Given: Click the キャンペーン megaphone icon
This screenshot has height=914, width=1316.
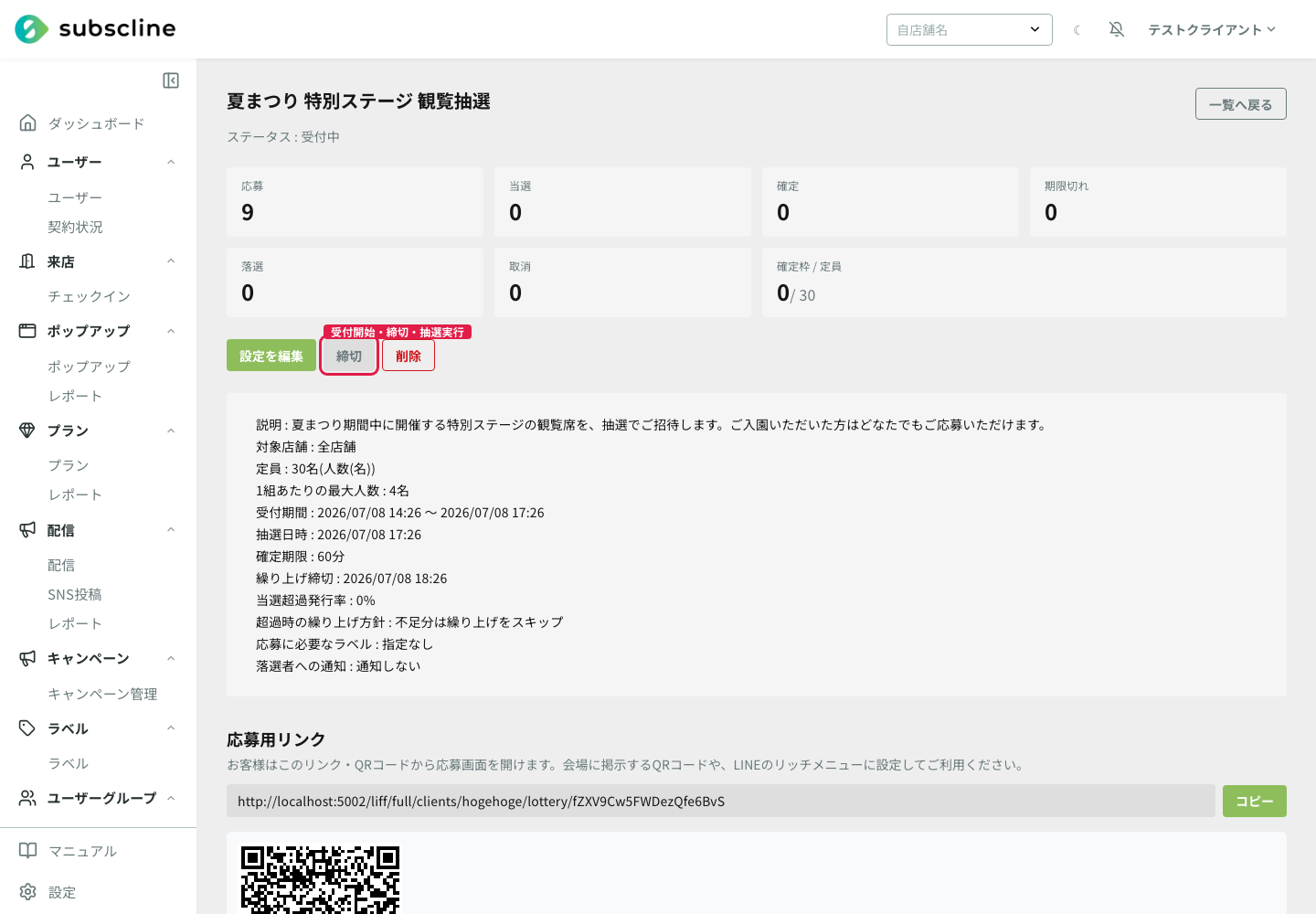Looking at the screenshot, I should [x=28, y=658].
